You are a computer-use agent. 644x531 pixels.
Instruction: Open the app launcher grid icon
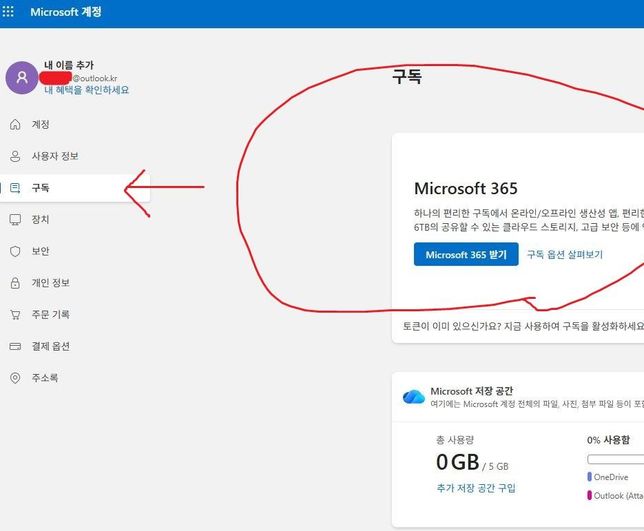point(8,11)
